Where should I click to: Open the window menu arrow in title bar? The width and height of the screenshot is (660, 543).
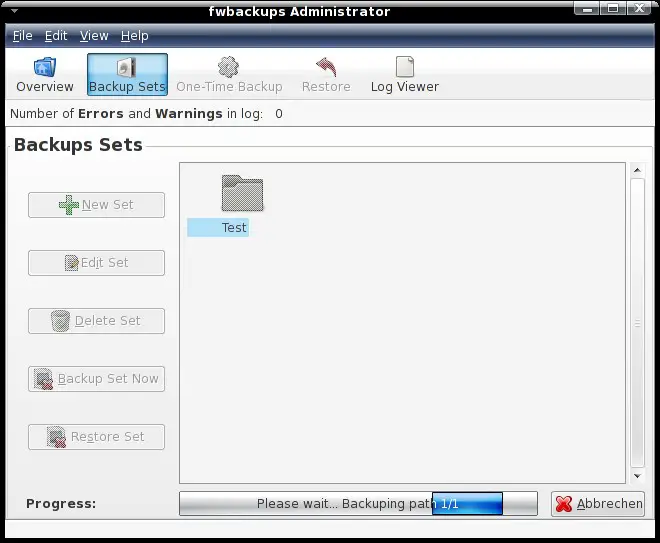tap(14, 11)
